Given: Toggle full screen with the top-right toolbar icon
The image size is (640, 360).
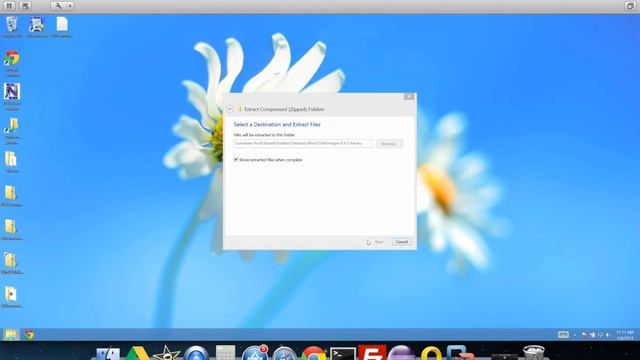Looking at the screenshot, I should [x=630, y=6].
